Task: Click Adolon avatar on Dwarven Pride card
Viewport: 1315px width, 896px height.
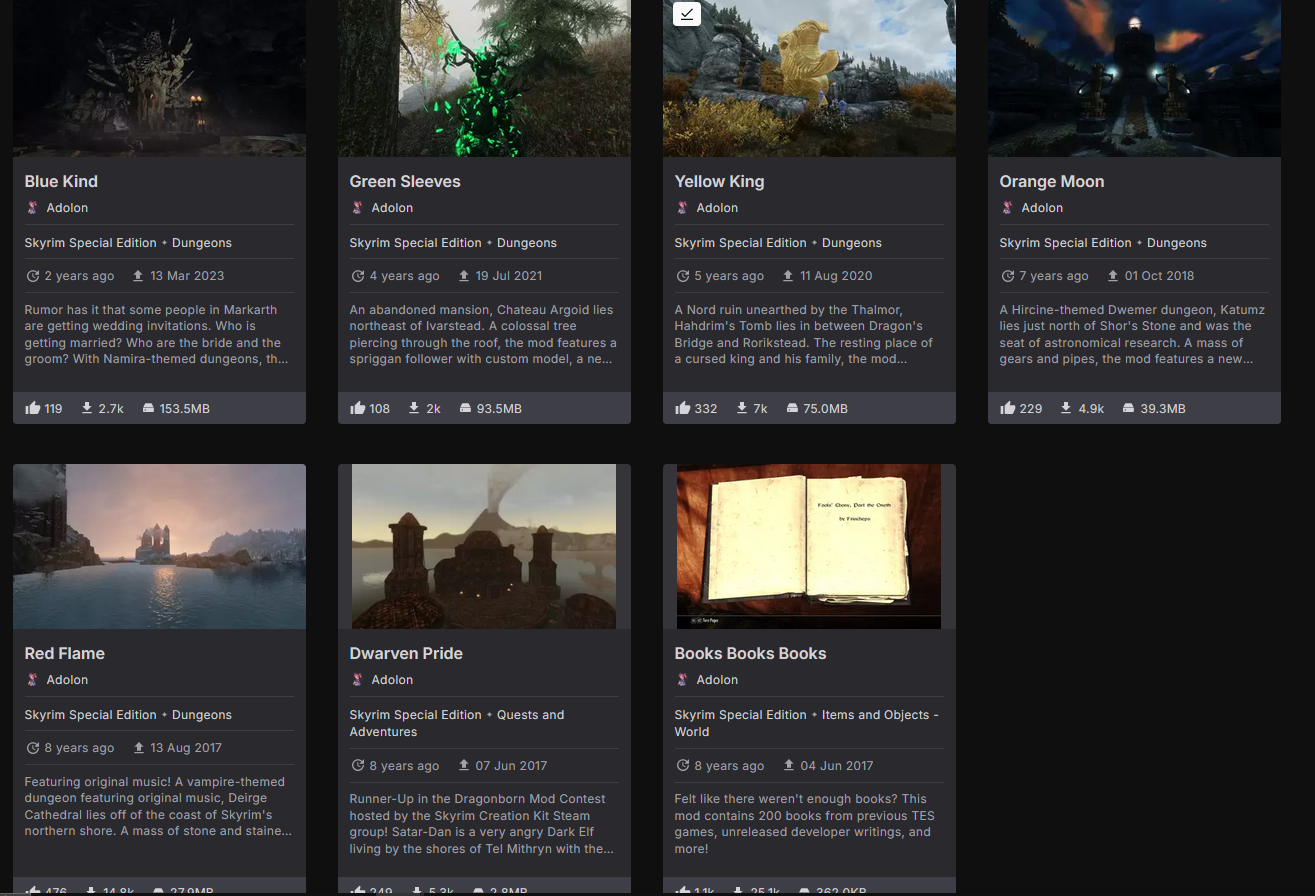Action: pos(357,680)
